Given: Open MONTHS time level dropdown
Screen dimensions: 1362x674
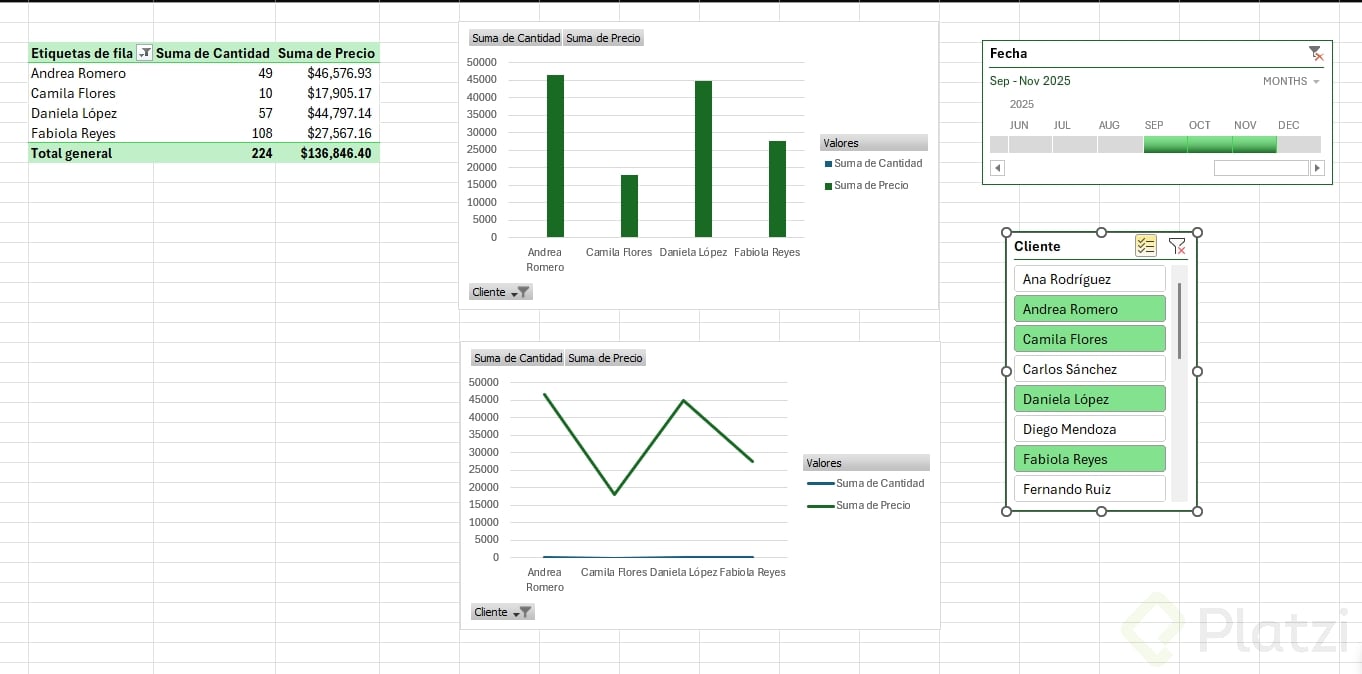Looking at the screenshot, I should pos(1291,81).
